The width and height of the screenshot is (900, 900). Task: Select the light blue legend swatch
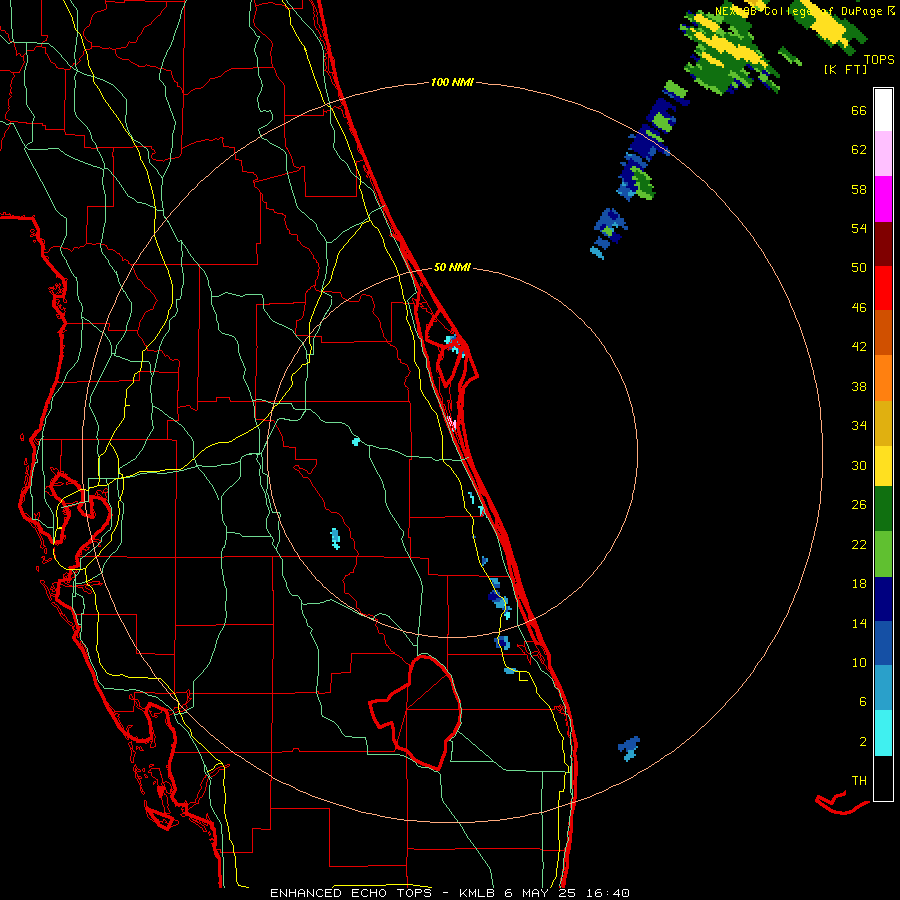point(883,687)
